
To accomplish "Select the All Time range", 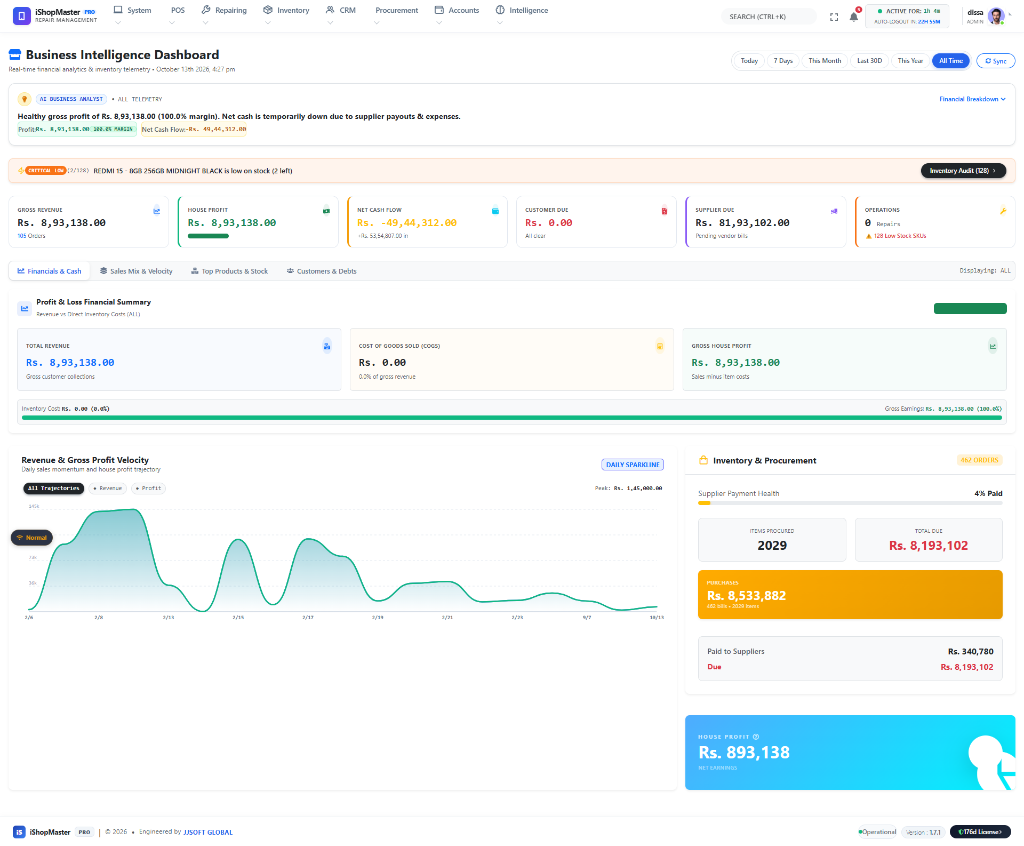I will (x=951, y=61).
